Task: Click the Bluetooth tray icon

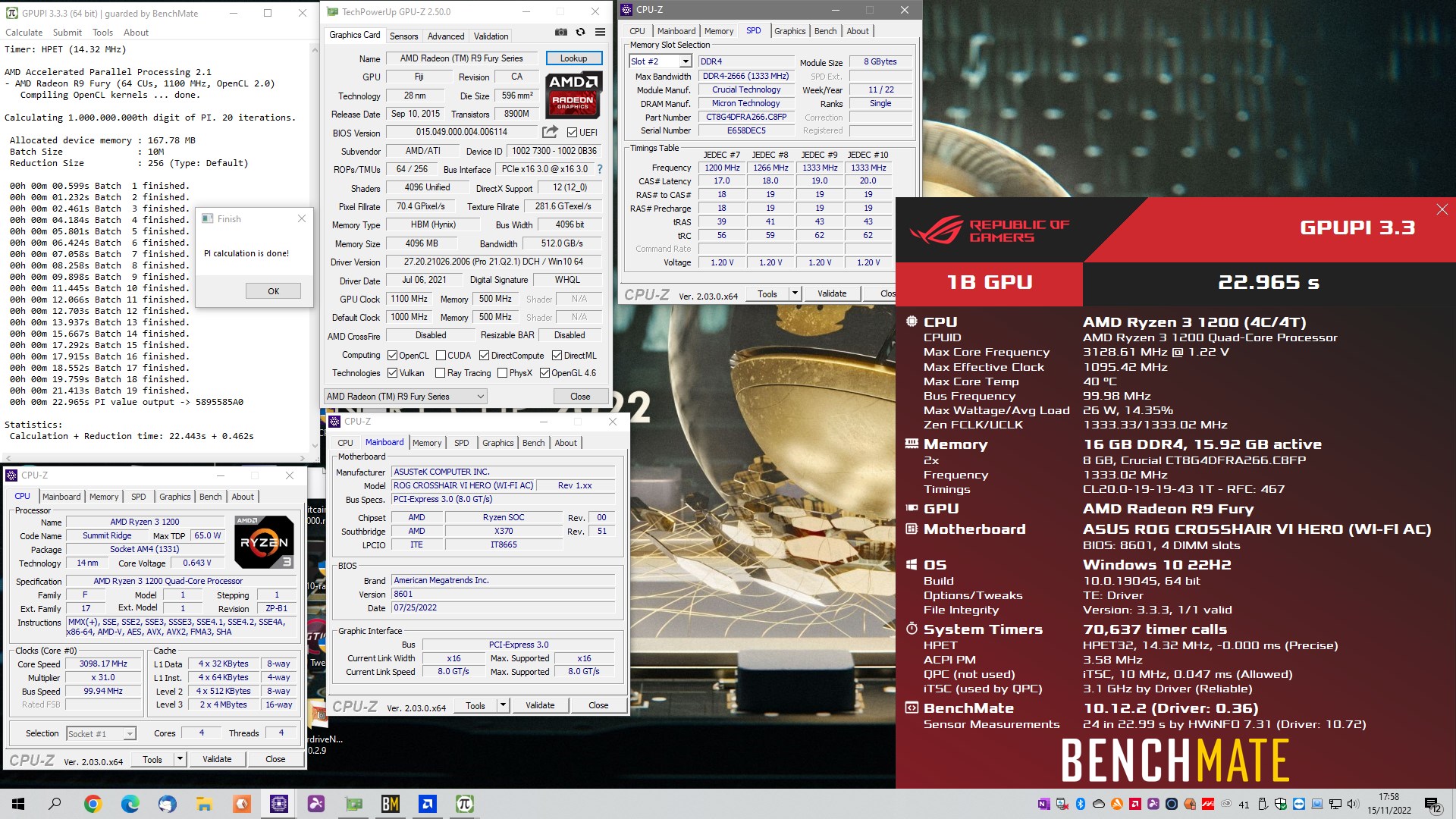Action: pos(1081,804)
